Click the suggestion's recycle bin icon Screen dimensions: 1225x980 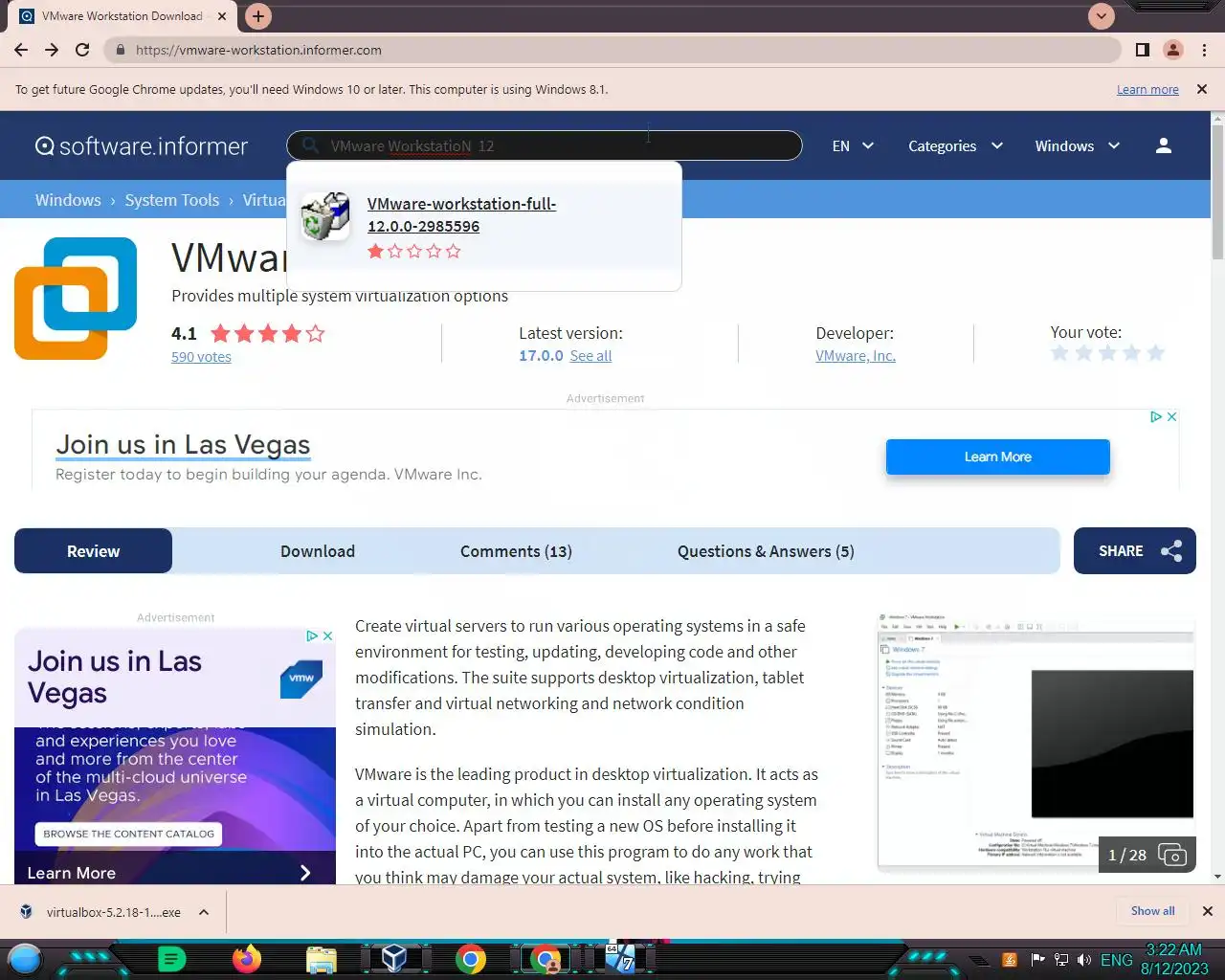click(325, 215)
